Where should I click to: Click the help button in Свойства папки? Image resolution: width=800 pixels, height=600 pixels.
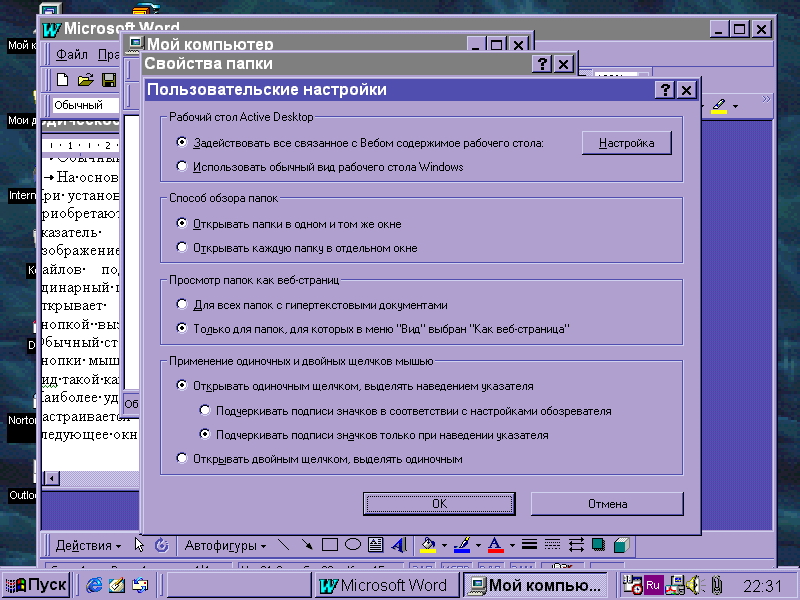[542, 64]
